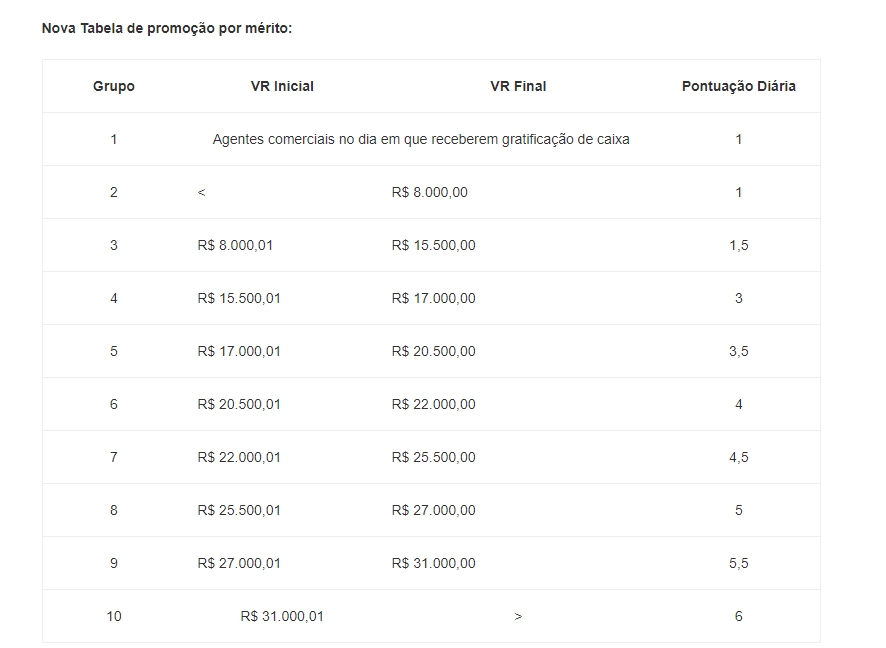Click the daily score 3,5 cell
This screenshot has height=648, width=886.
coord(739,351)
